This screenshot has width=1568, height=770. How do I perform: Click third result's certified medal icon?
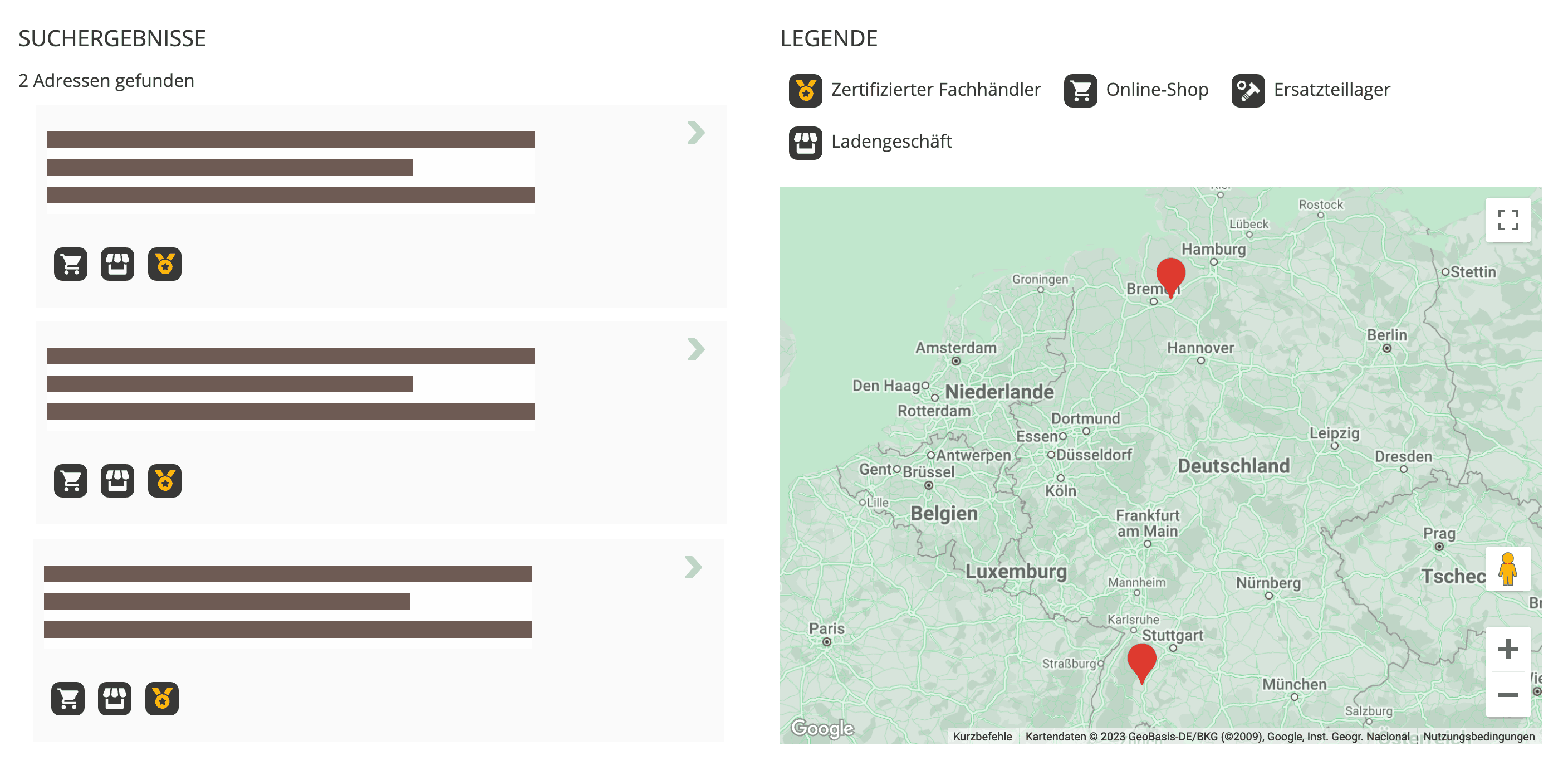point(162,698)
